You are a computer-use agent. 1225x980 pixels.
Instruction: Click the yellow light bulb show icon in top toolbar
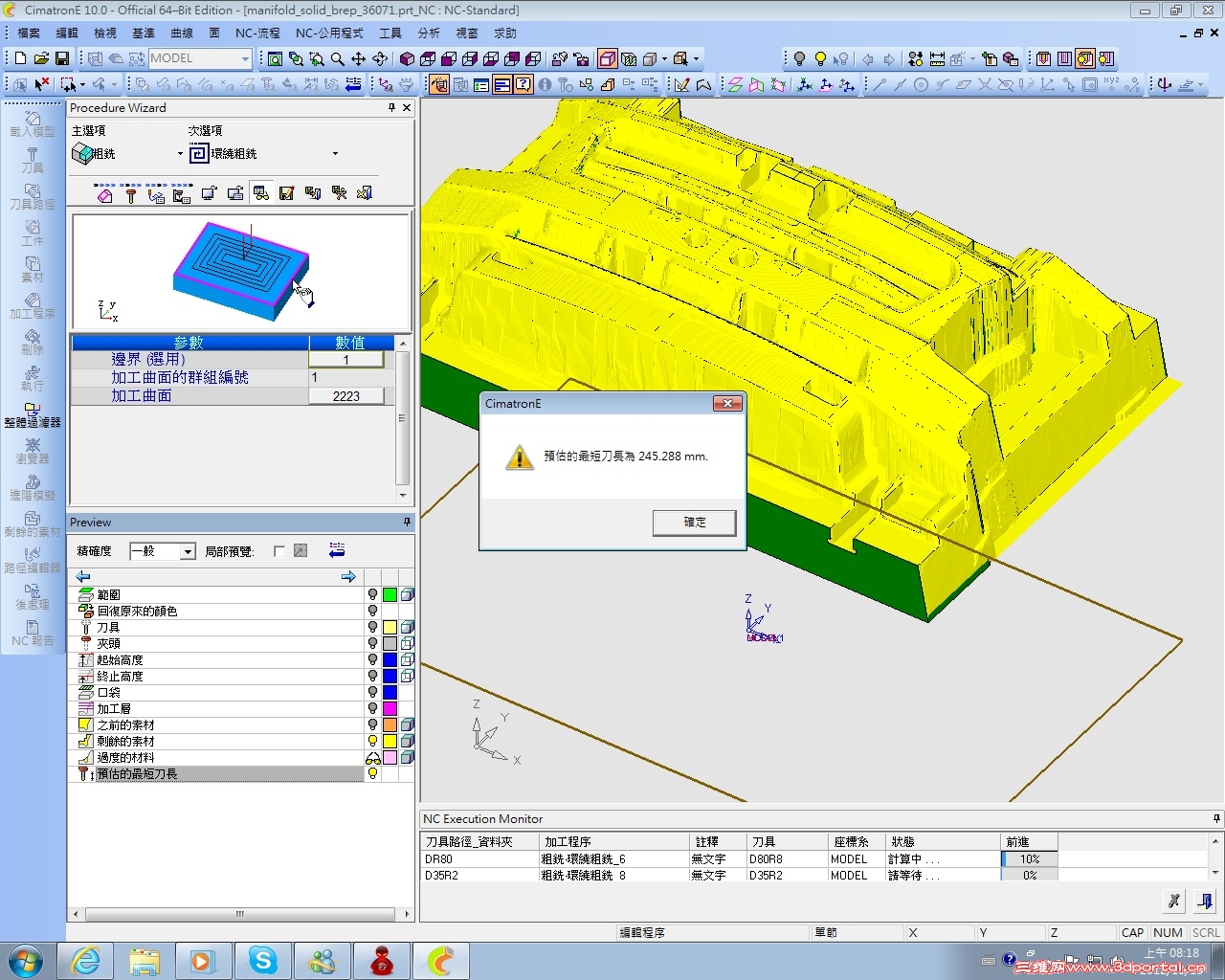pyautogui.click(x=820, y=58)
